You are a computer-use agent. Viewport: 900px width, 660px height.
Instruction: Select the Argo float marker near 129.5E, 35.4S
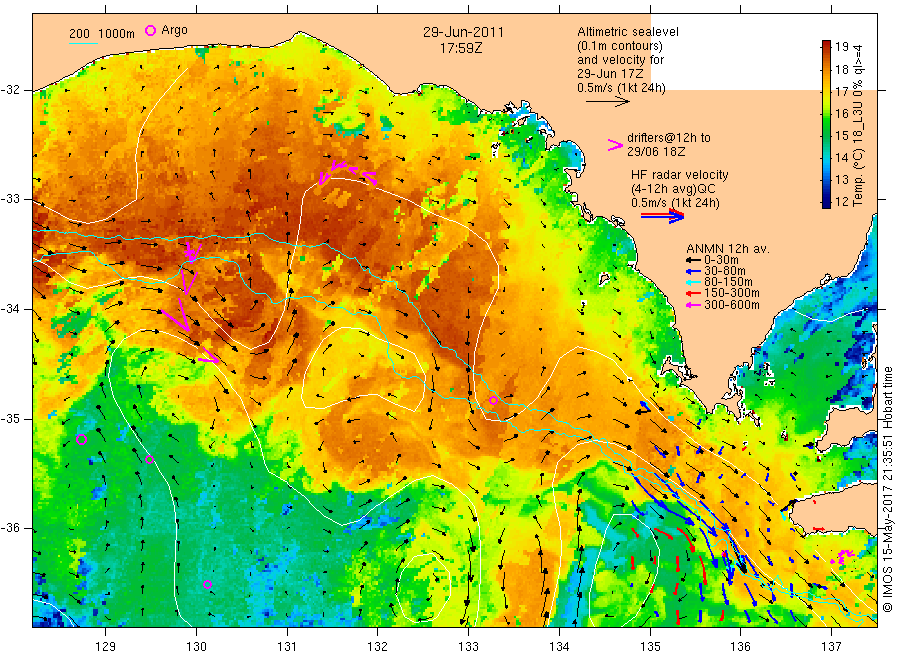(x=150, y=459)
